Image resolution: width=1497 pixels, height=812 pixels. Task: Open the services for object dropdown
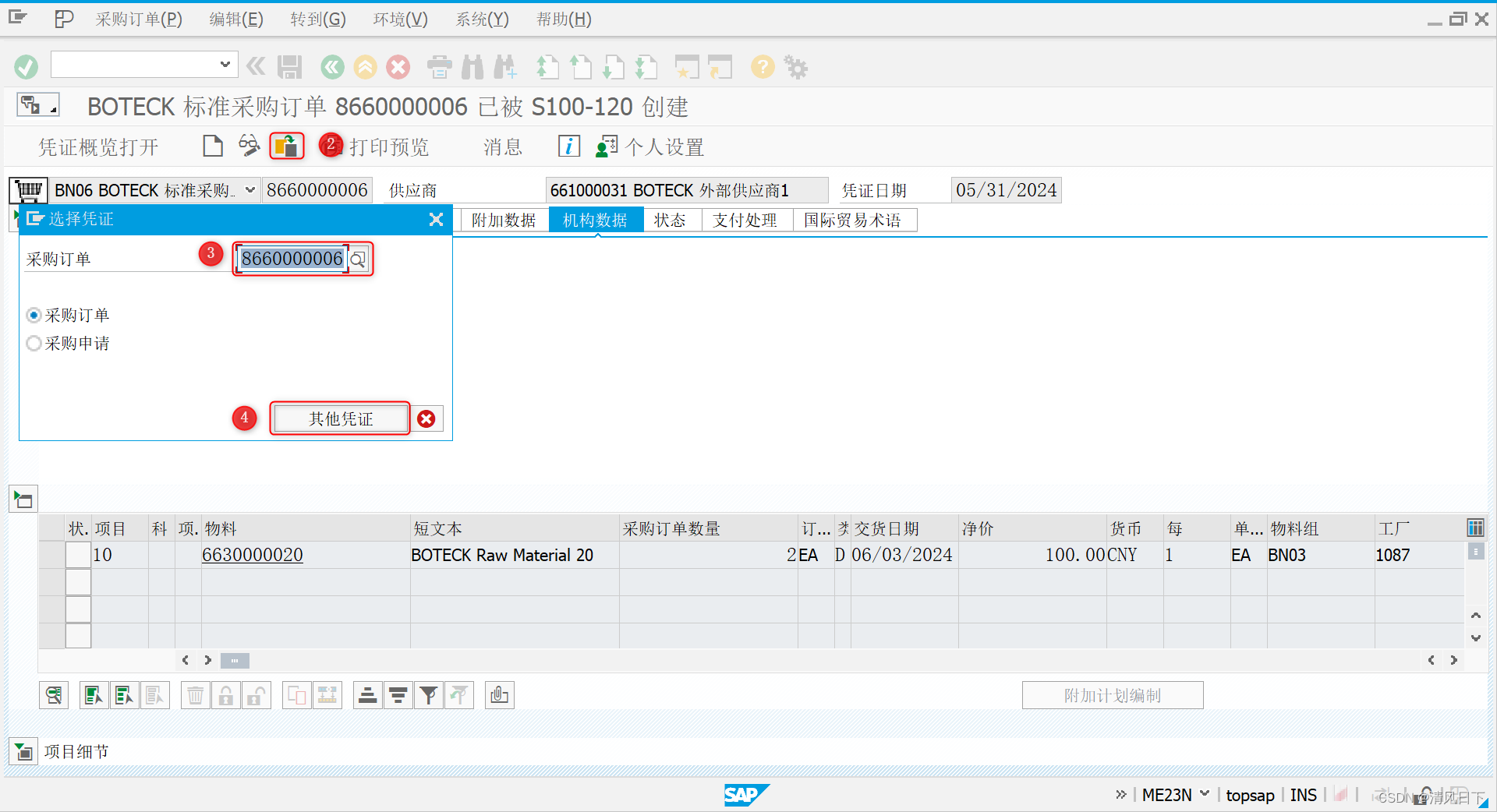37,105
